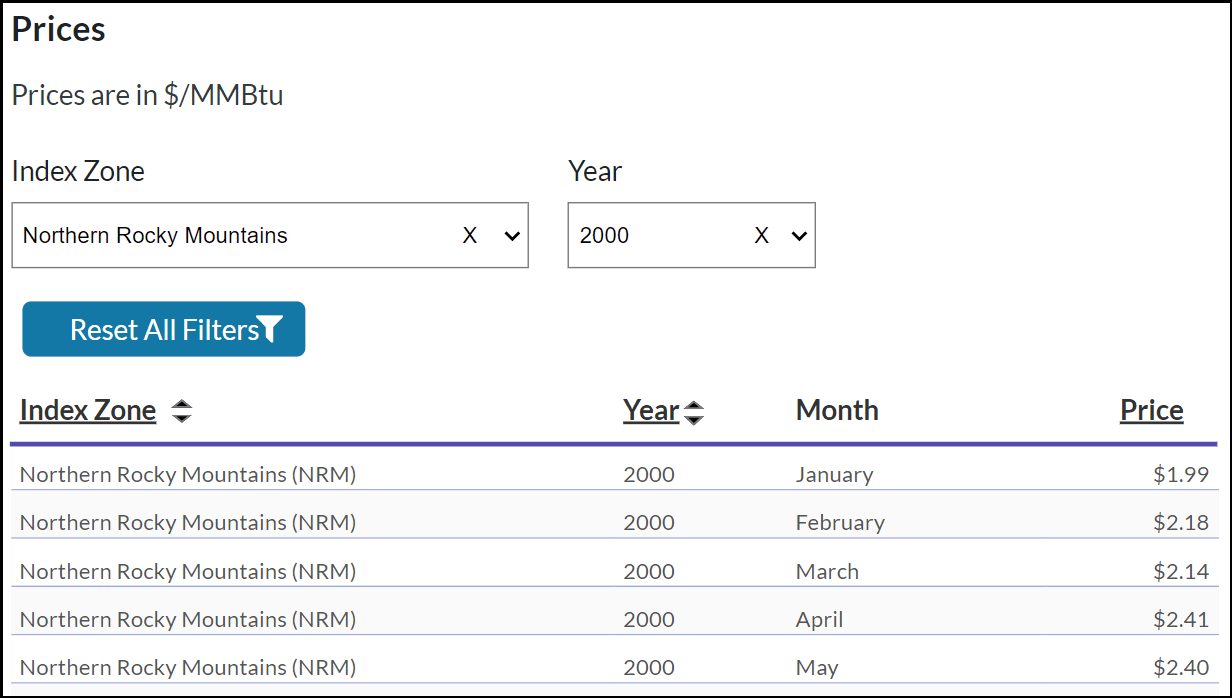Open the Northern Rocky Mountains combo box
Image resolution: width=1232 pixels, height=698 pixels.
[x=230, y=236]
